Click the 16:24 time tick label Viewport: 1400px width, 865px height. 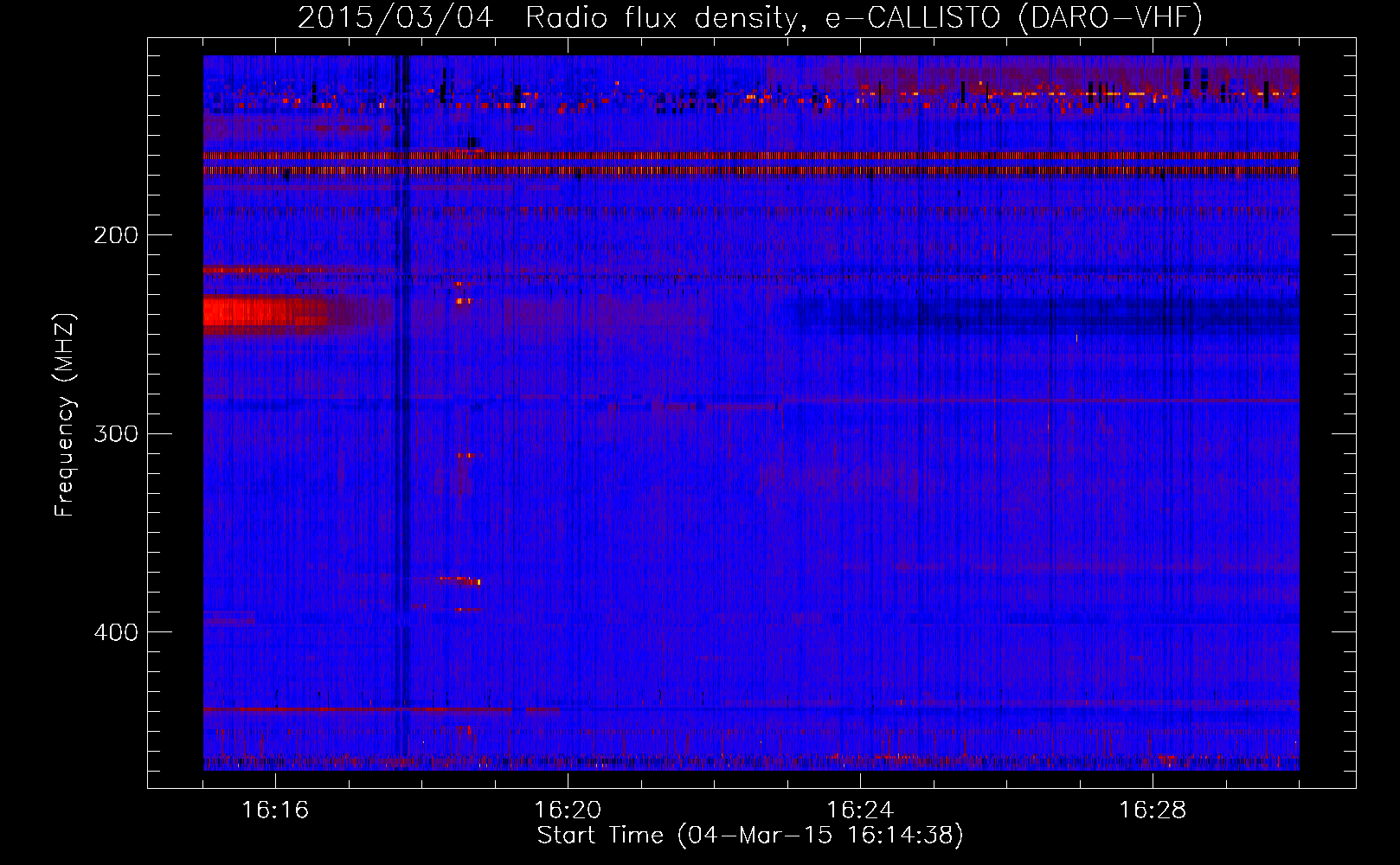pos(860,810)
